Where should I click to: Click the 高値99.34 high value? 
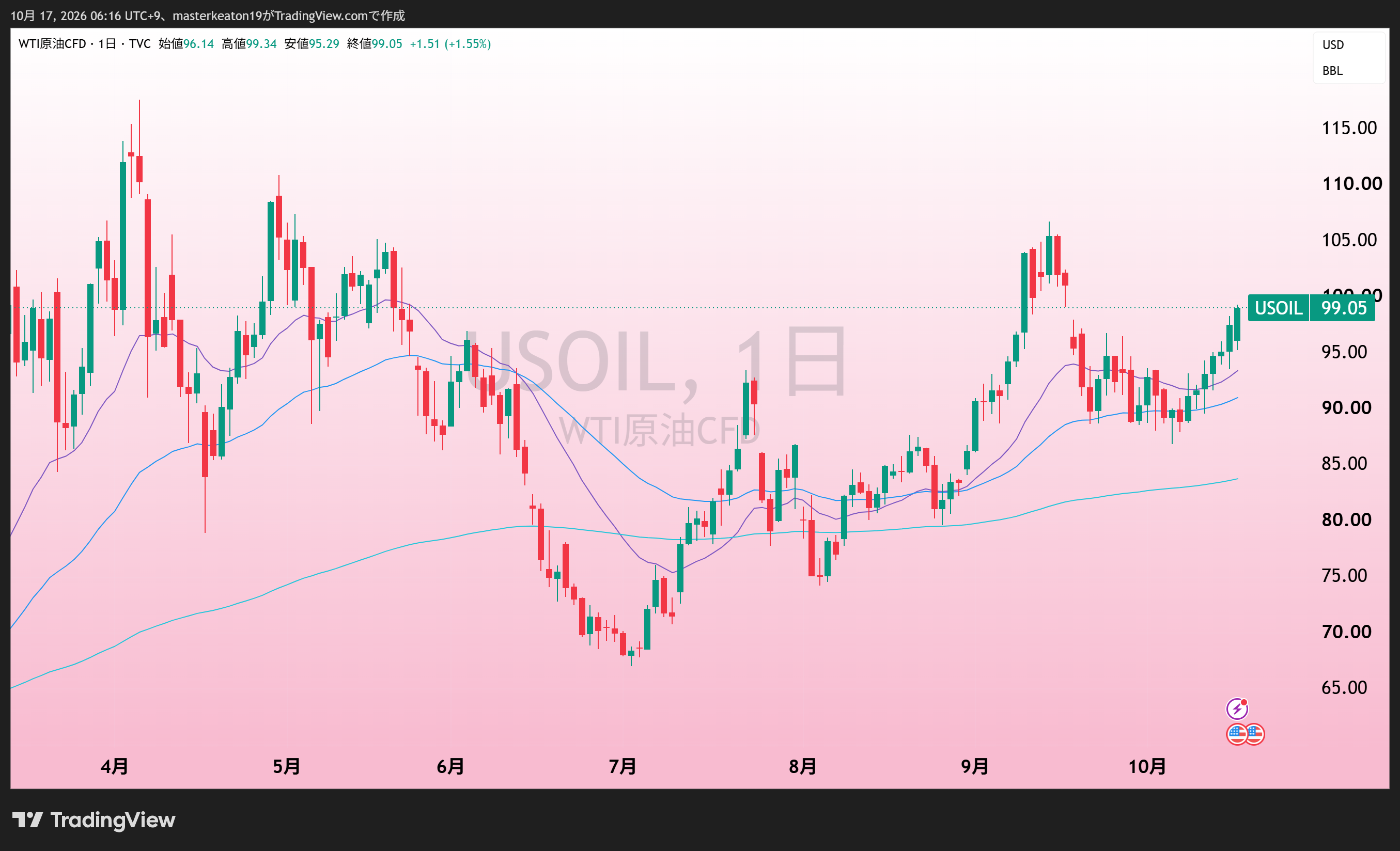(x=249, y=44)
